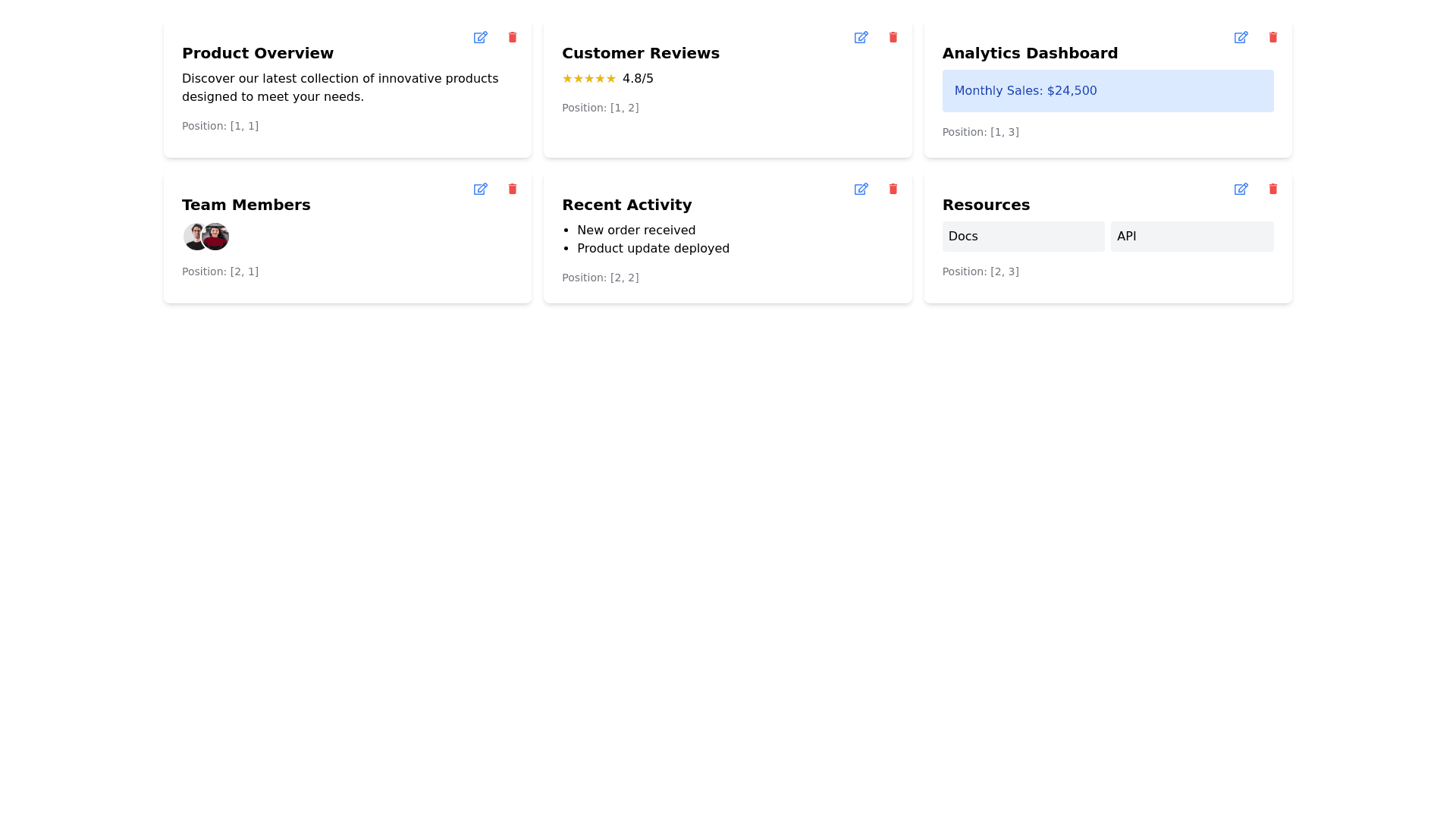Delete the Team Members card

(x=513, y=189)
